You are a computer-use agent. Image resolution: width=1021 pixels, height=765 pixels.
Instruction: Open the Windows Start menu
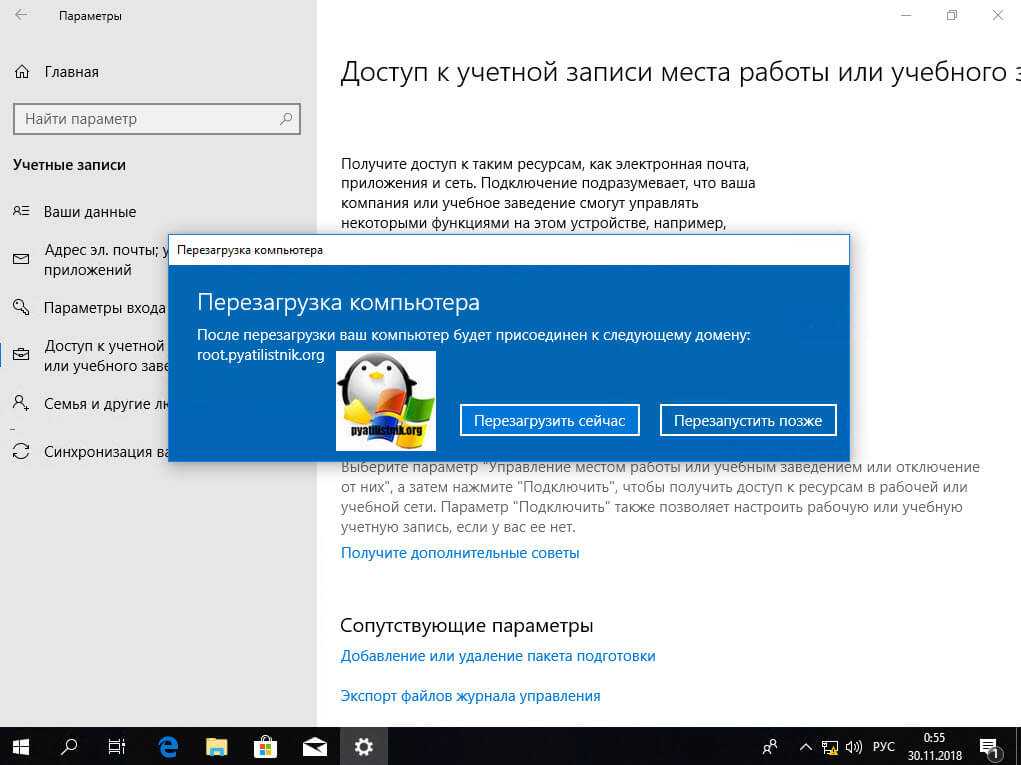click(21, 746)
